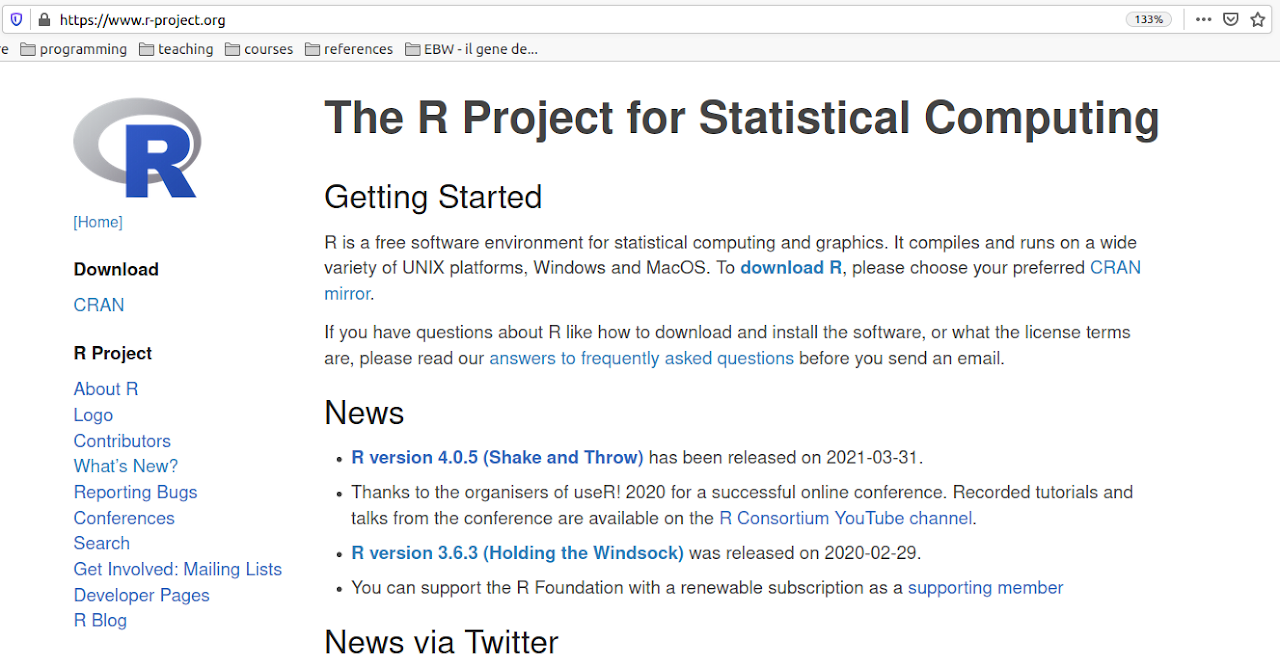This screenshot has width=1280, height=668.
Task: Open the "What's New?" sidebar entry
Action: pos(125,465)
